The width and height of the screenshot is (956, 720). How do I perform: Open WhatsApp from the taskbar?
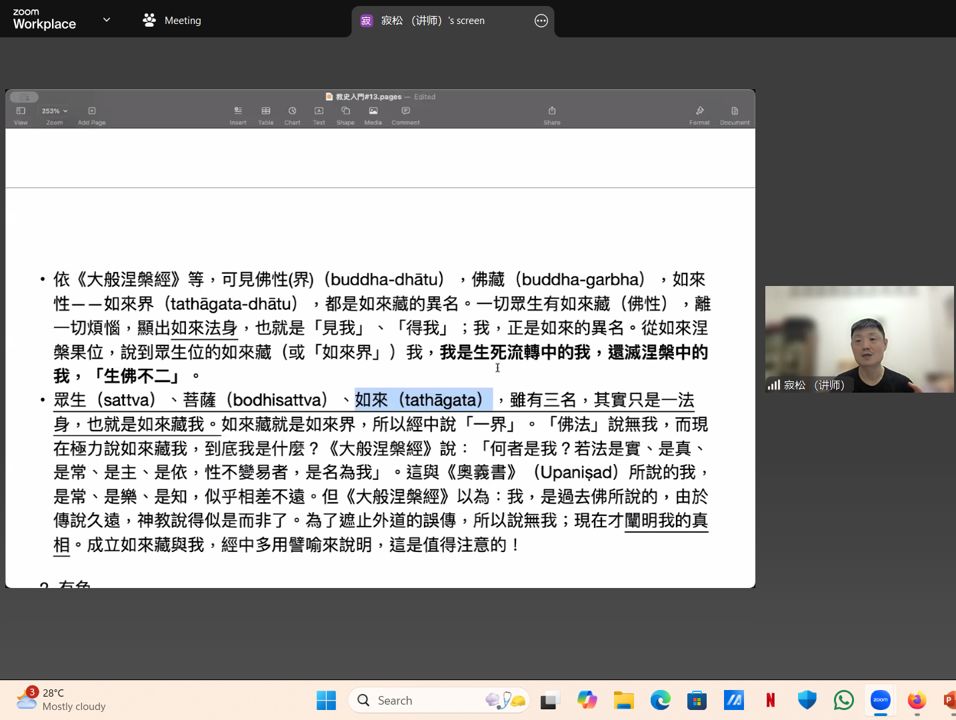point(844,700)
